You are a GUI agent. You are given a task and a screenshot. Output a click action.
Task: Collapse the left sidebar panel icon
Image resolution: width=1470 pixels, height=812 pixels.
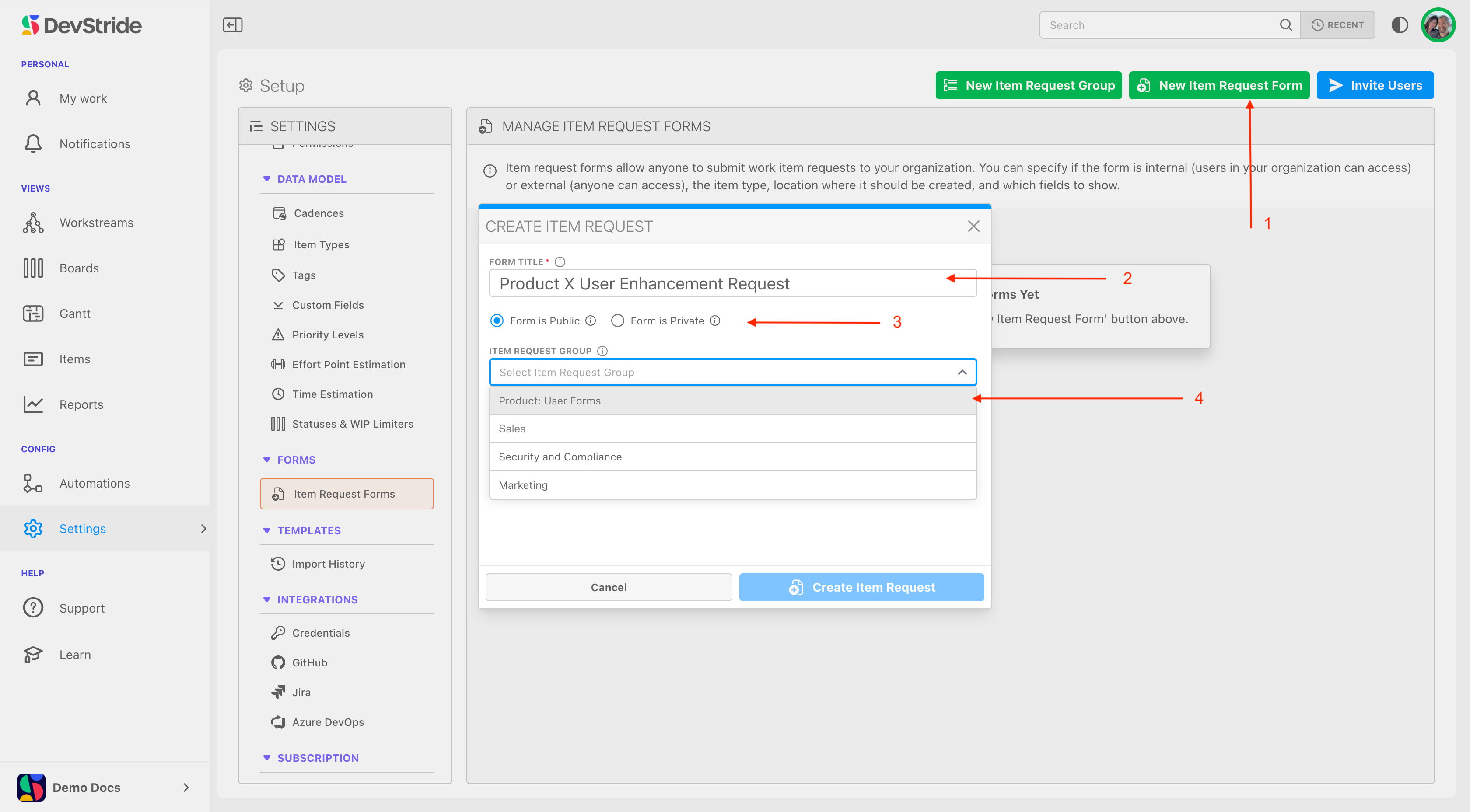(x=232, y=25)
